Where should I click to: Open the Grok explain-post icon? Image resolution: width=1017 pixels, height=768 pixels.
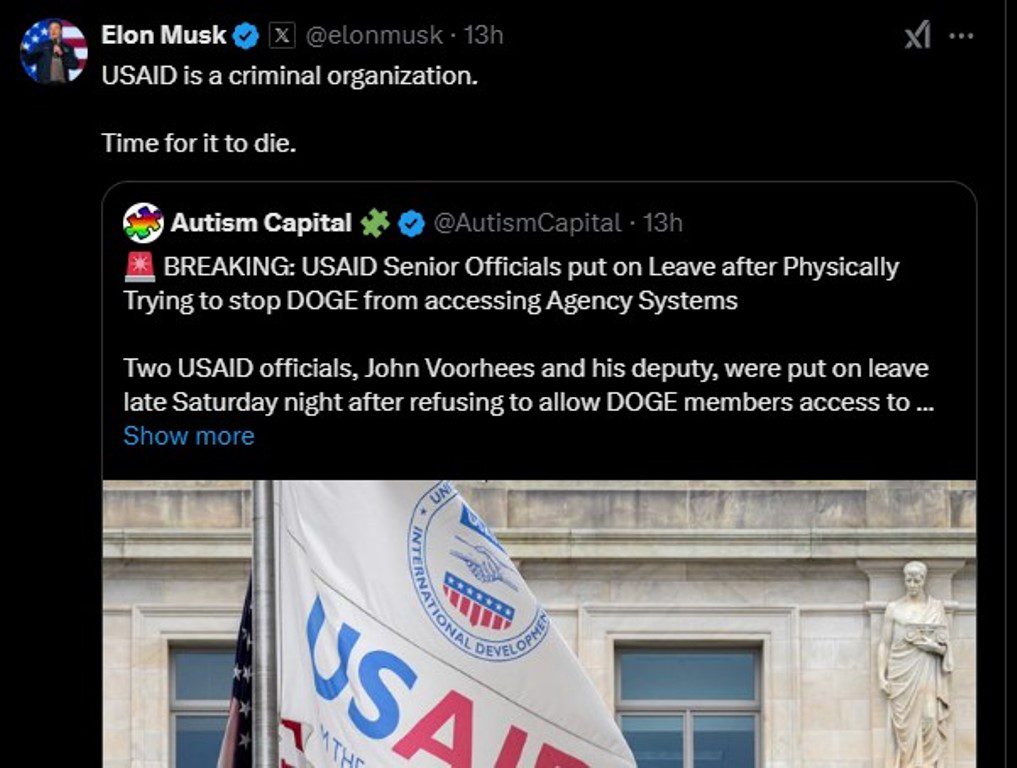click(917, 36)
